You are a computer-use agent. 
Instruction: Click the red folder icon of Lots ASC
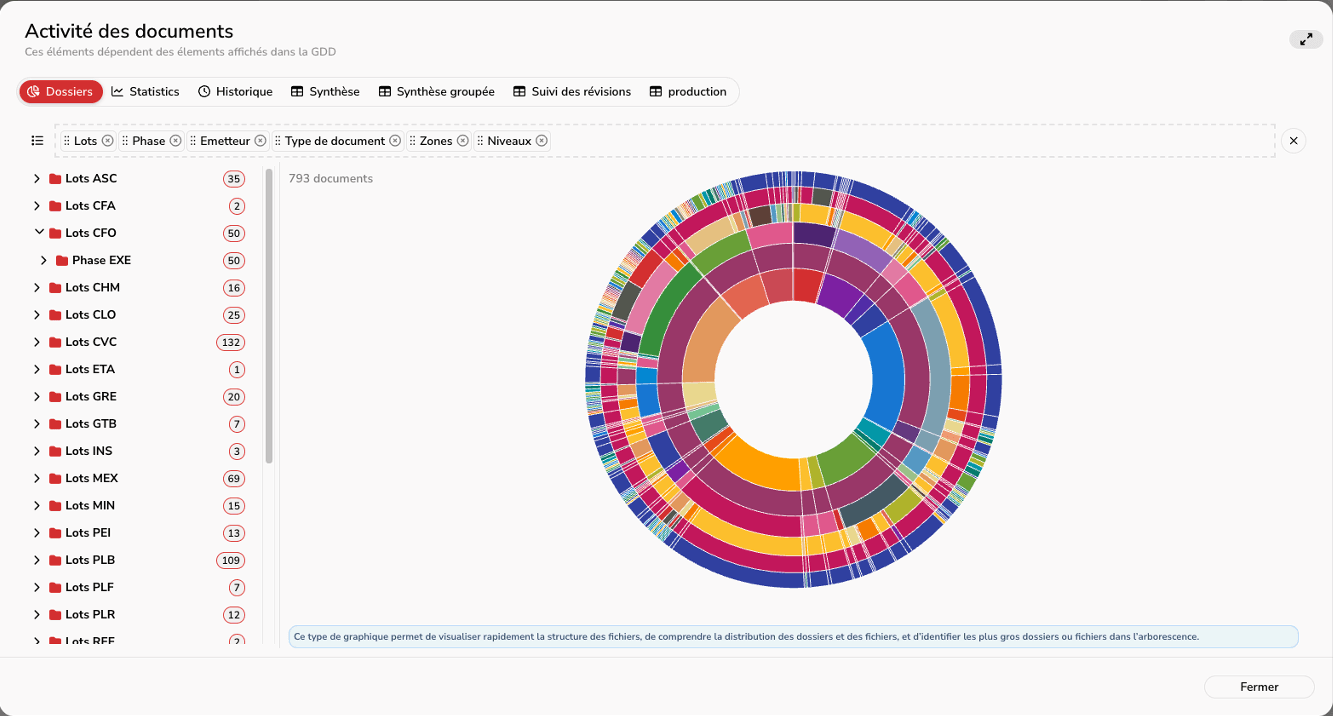(x=55, y=179)
